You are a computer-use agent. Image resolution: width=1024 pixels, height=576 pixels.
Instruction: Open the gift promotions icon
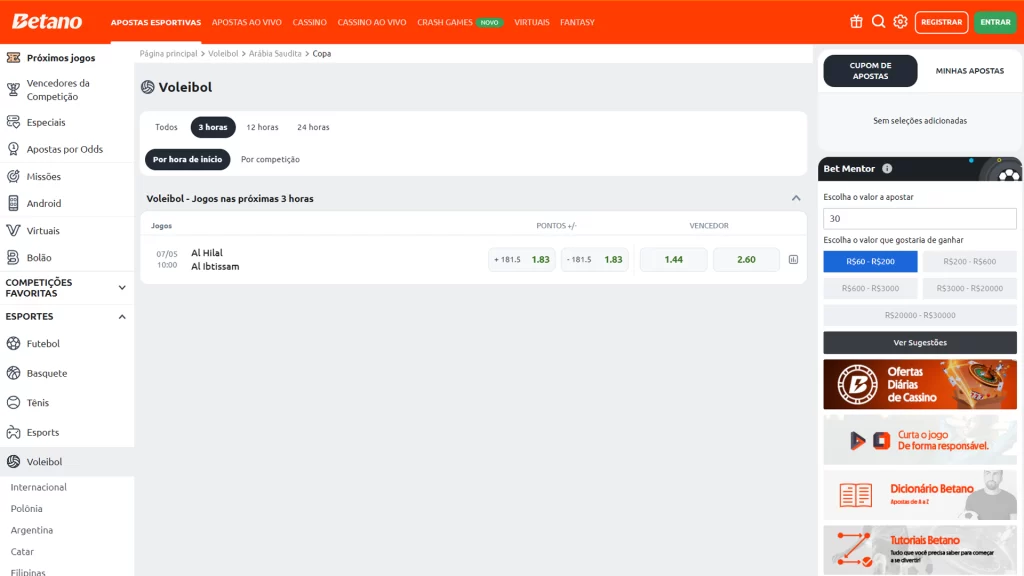pos(856,22)
